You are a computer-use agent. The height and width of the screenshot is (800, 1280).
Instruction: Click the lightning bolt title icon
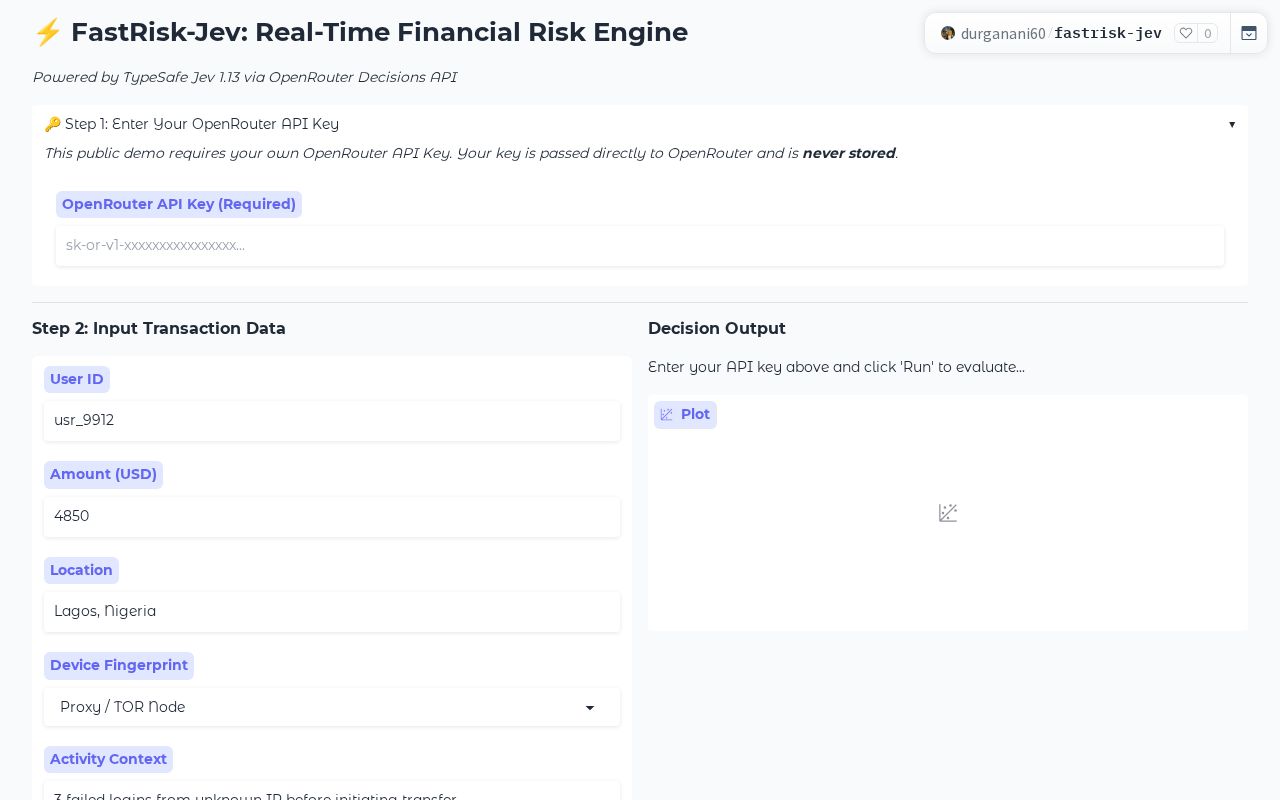(47, 33)
